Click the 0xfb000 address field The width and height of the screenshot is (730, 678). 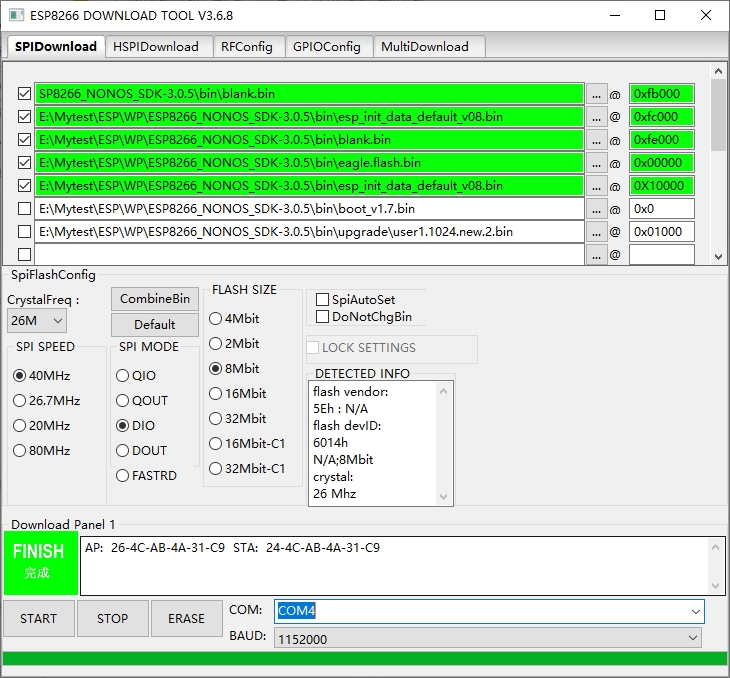662,94
